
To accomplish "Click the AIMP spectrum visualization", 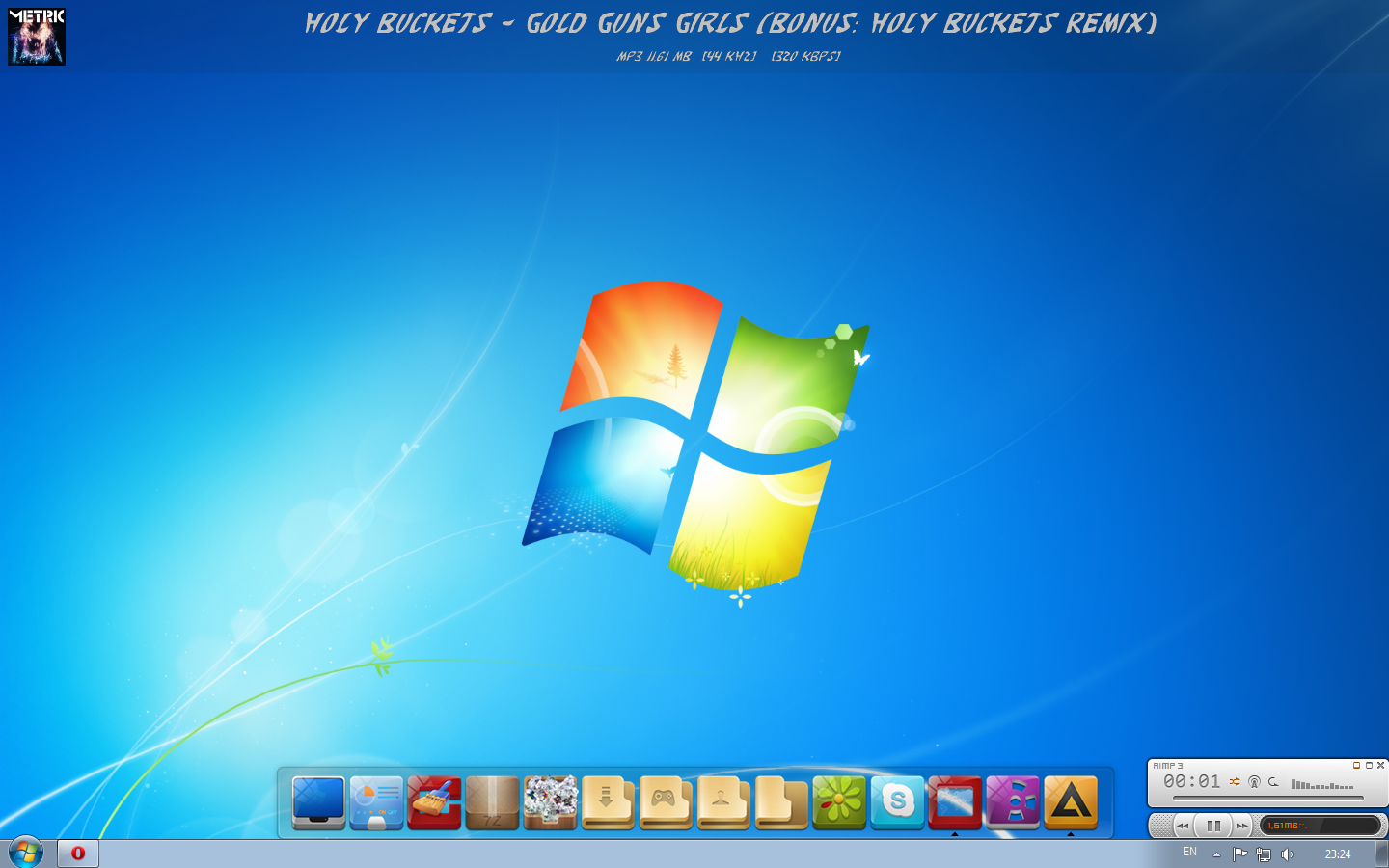I will click(x=1322, y=784).
